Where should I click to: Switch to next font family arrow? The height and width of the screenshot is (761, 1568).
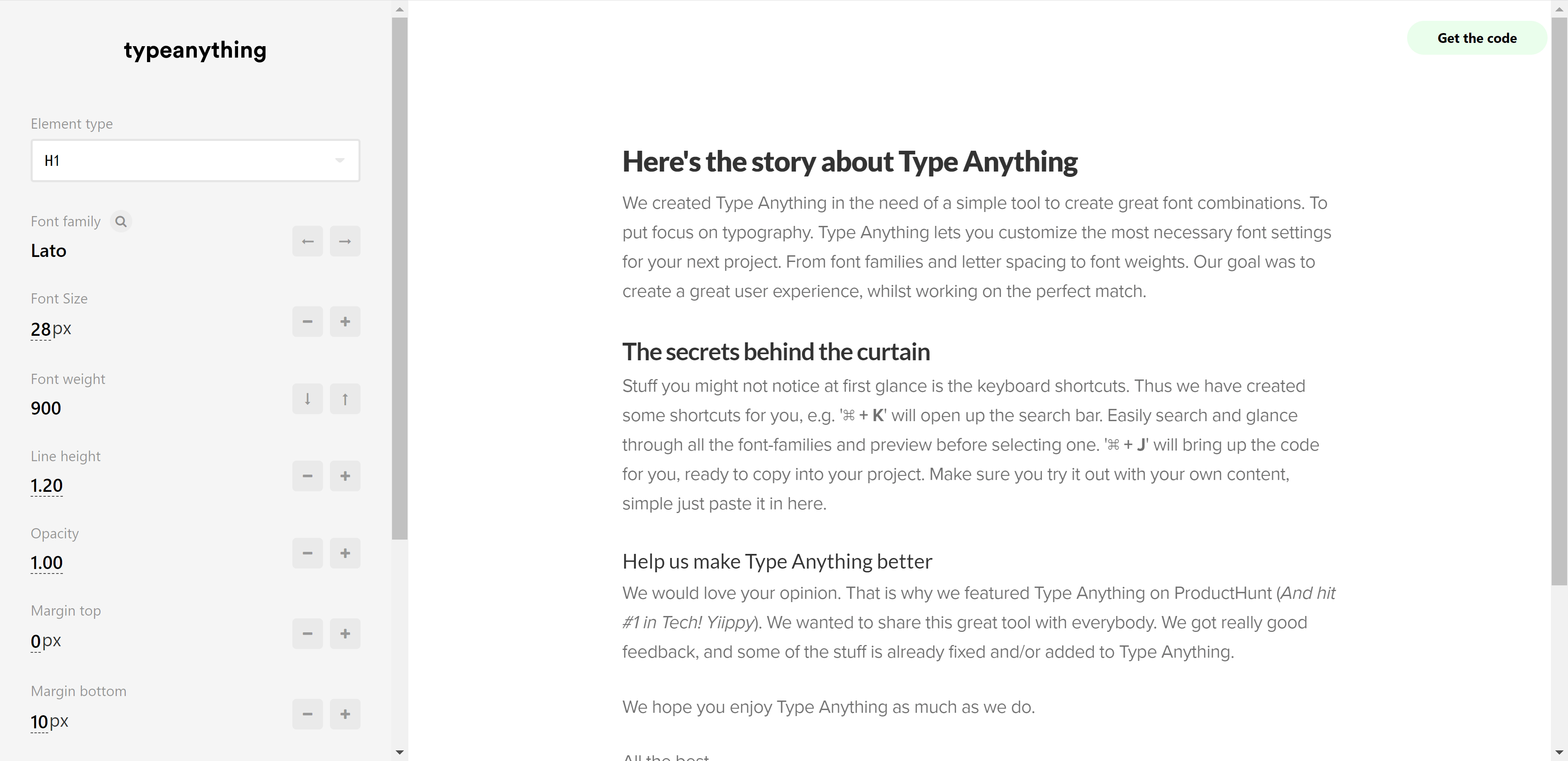(345, 242)
